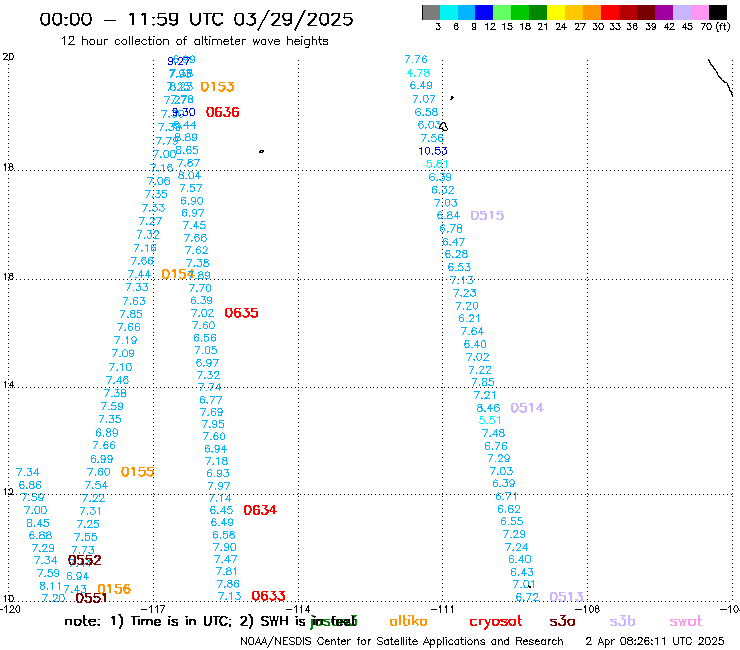Click the 'swot' satellite legend label

pos(686,622)
